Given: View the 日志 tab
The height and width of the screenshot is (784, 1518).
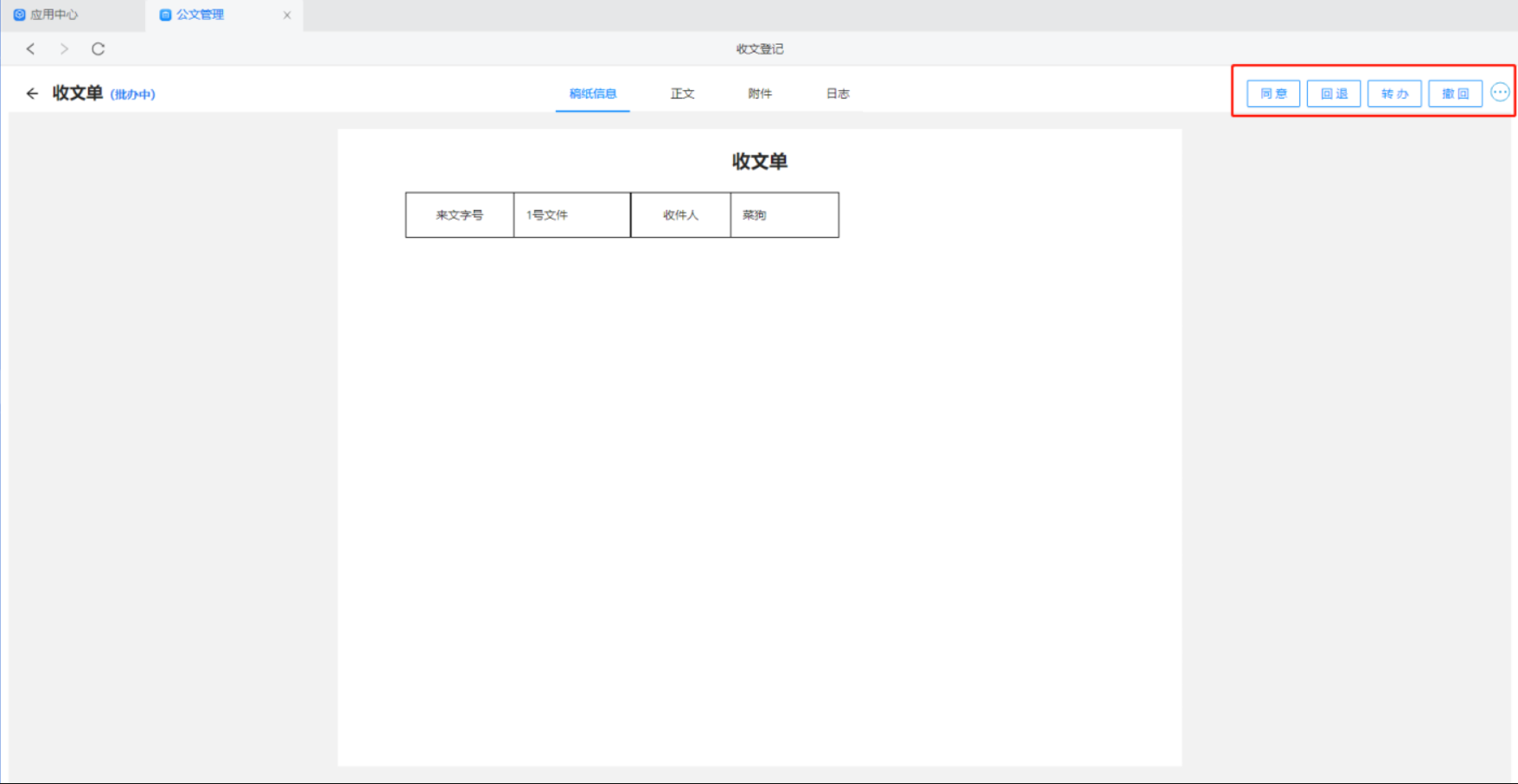Looking at the screenshot, I should [838, 93].
